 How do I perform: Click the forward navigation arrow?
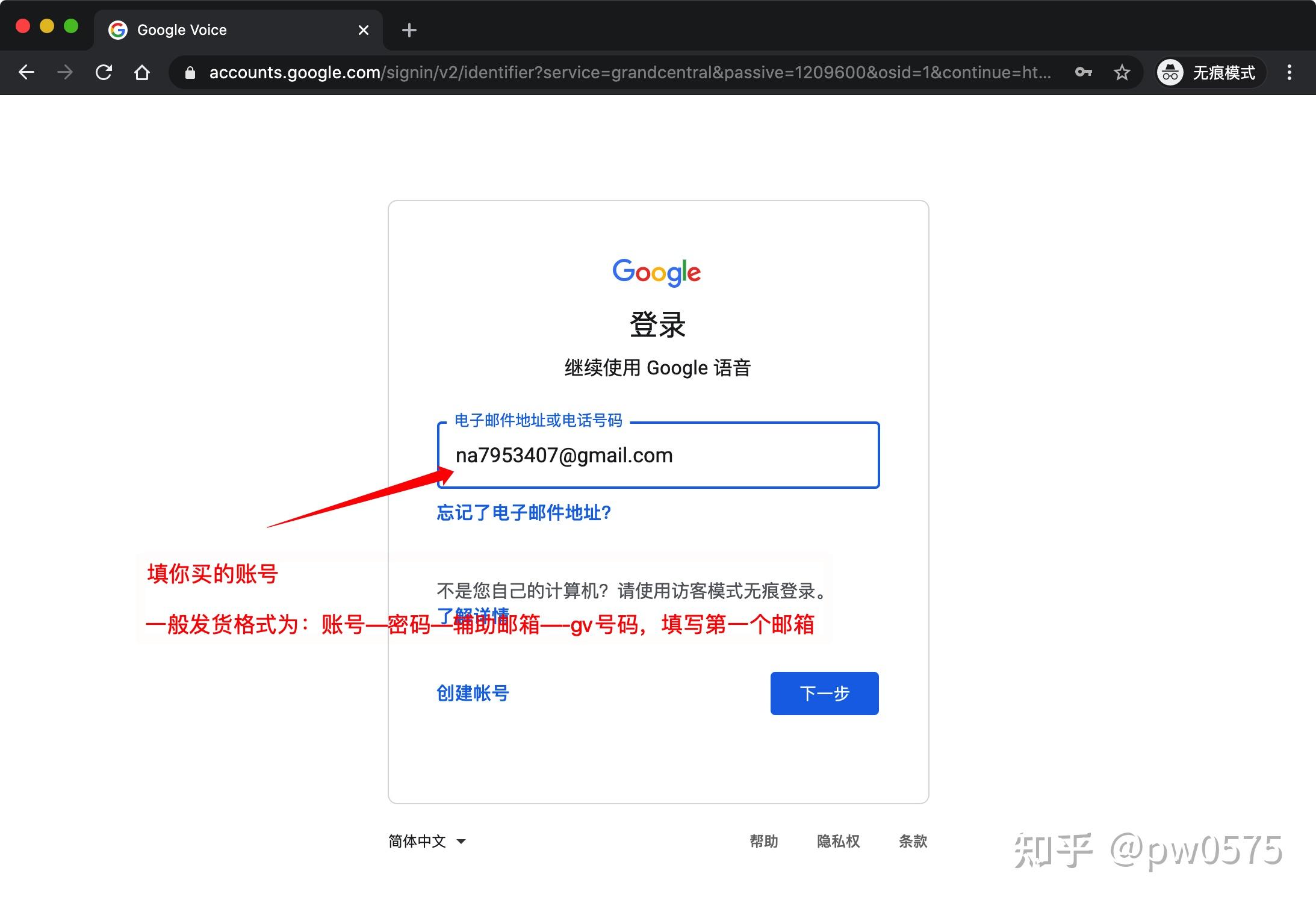point(65,72)
